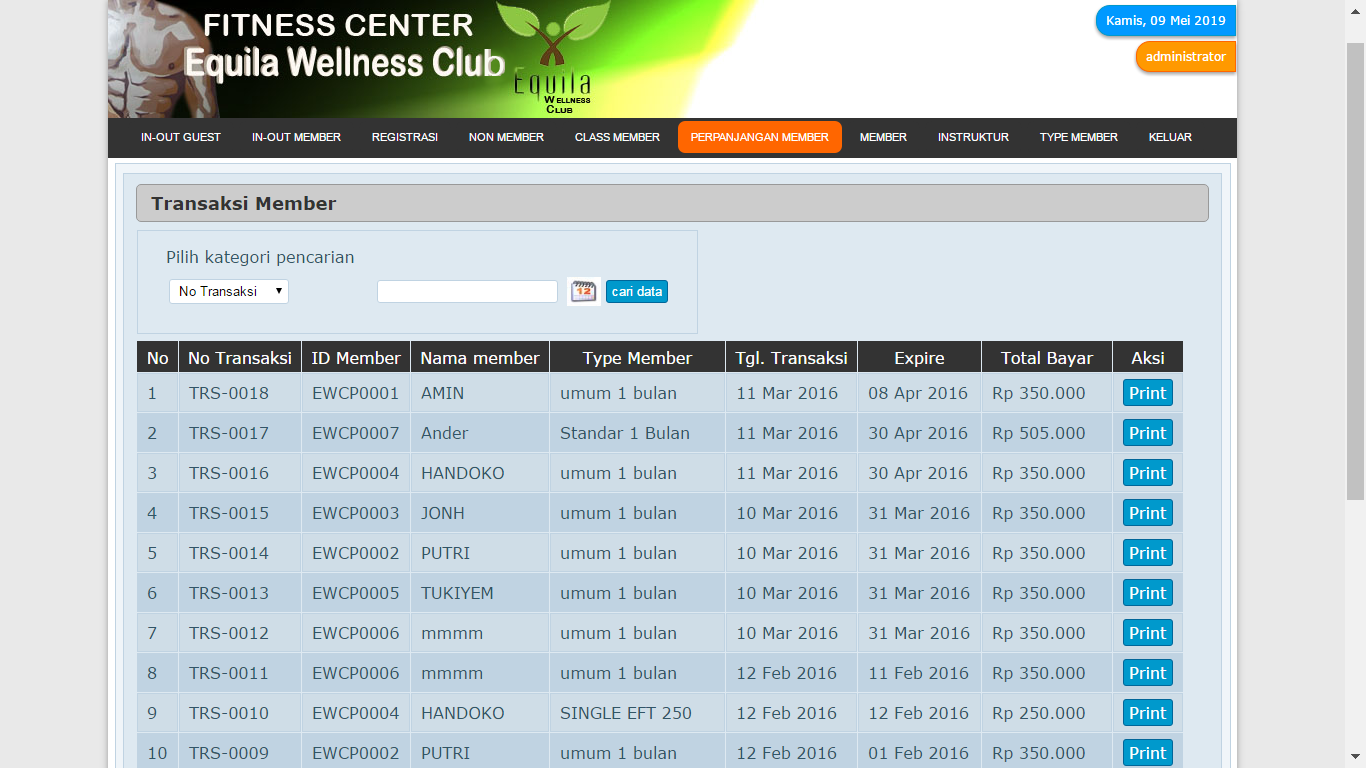Image resolution: width=1366 pixels, height=768 pixels.
Task: Click the Kamis, 09 Mei 2019 date badge
Action: click(x=1165, y=21)
